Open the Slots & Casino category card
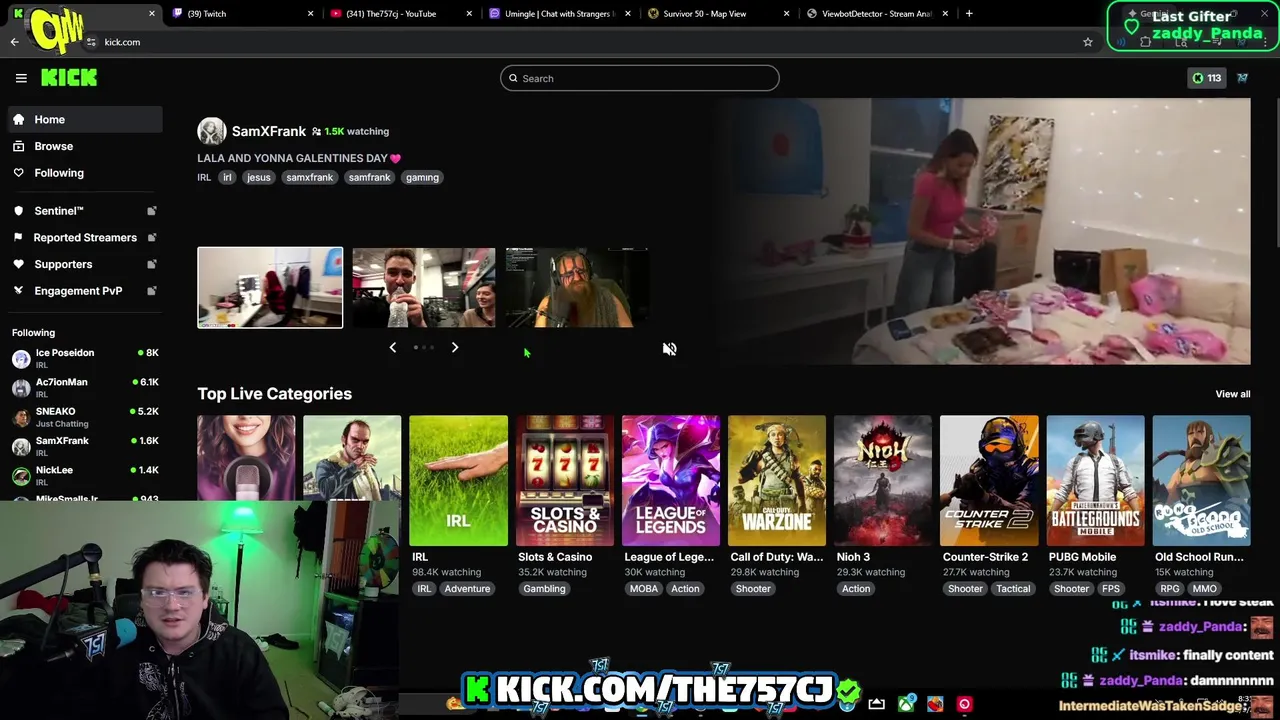Screen dimensions: 1280x720 coord(564,481)
